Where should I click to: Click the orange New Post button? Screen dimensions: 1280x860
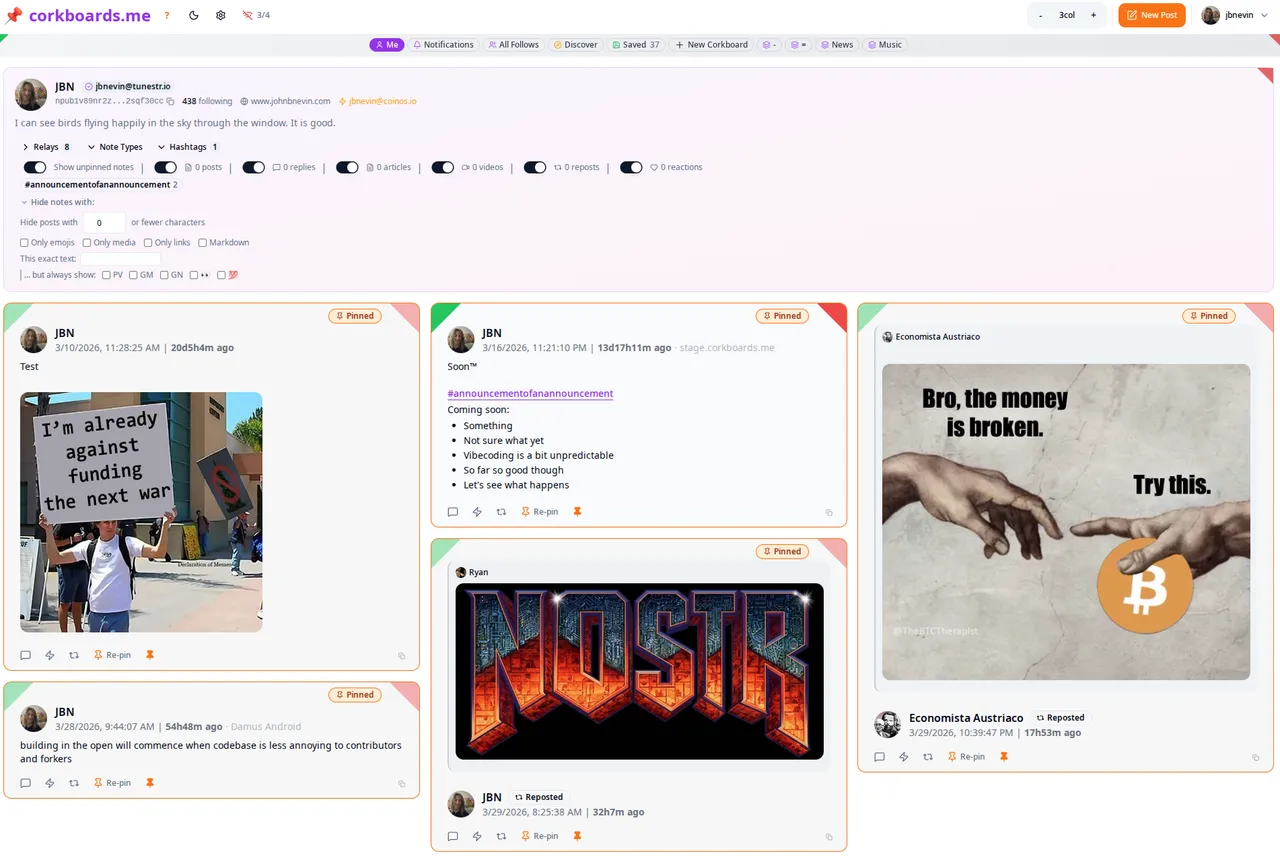[1151, 15]
